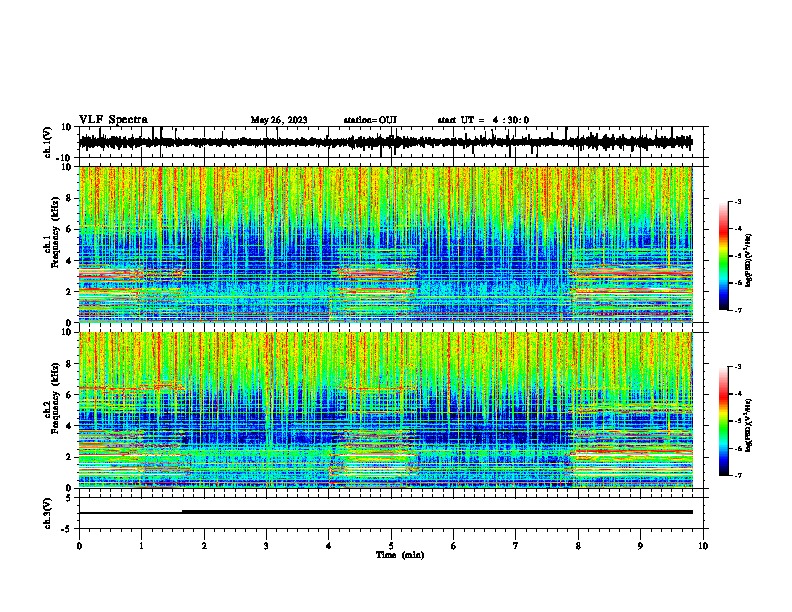Click time axis tick label "9"
The width and height of the screenshot is (792, 612).
click(x=640, y=546)
